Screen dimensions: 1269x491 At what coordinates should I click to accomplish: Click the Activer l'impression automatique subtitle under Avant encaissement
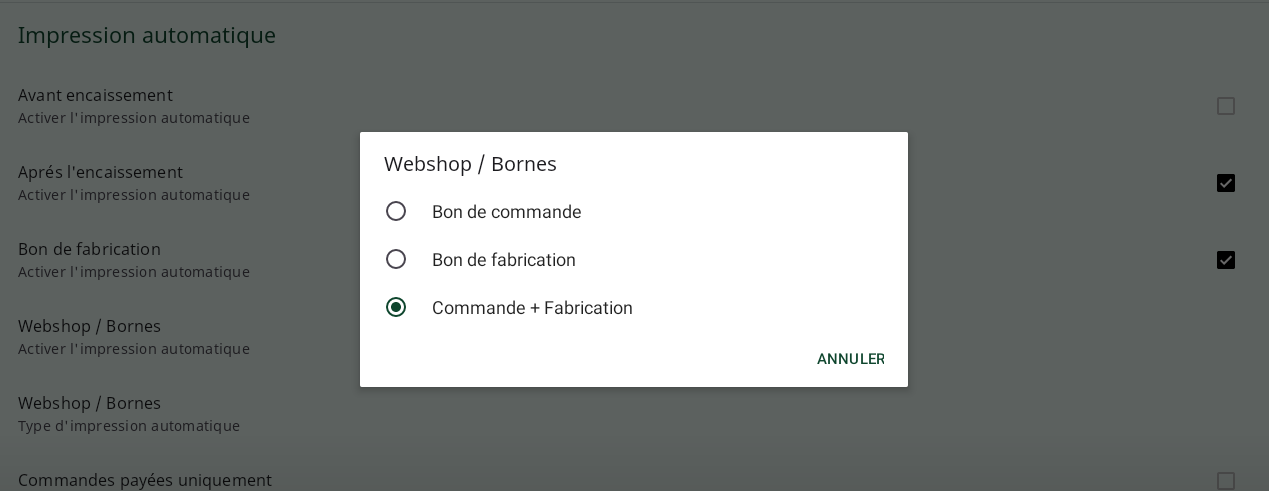point(134,118)
